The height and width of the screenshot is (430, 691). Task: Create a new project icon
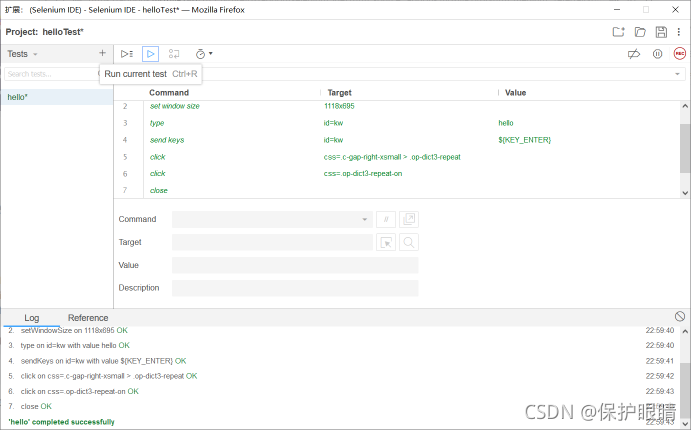(x=619, y=32)
